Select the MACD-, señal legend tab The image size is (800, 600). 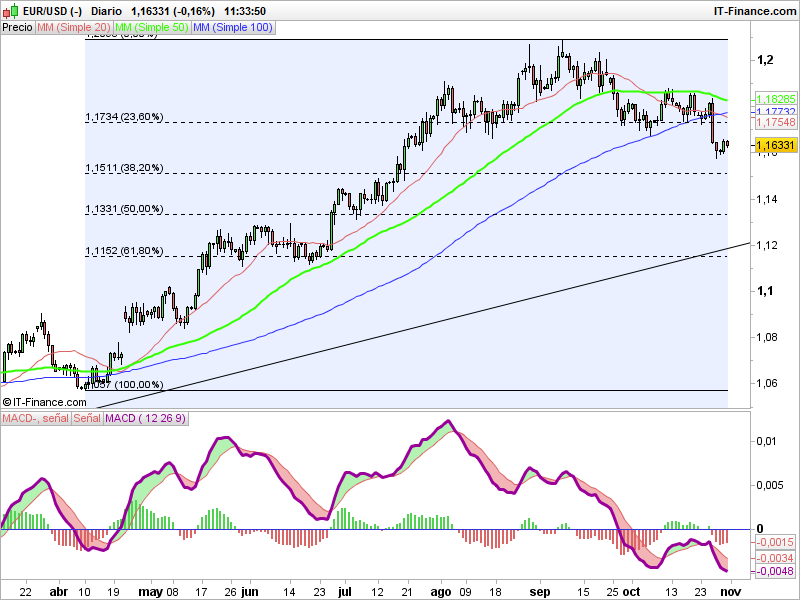35,418
